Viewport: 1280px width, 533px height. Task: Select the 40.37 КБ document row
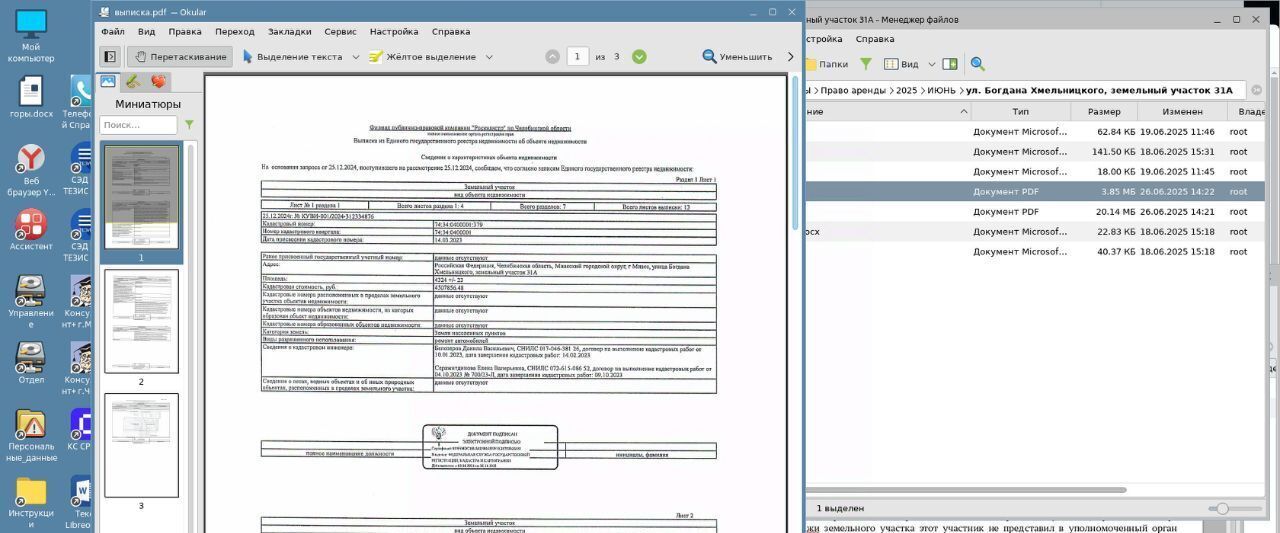pos(1035,252)
